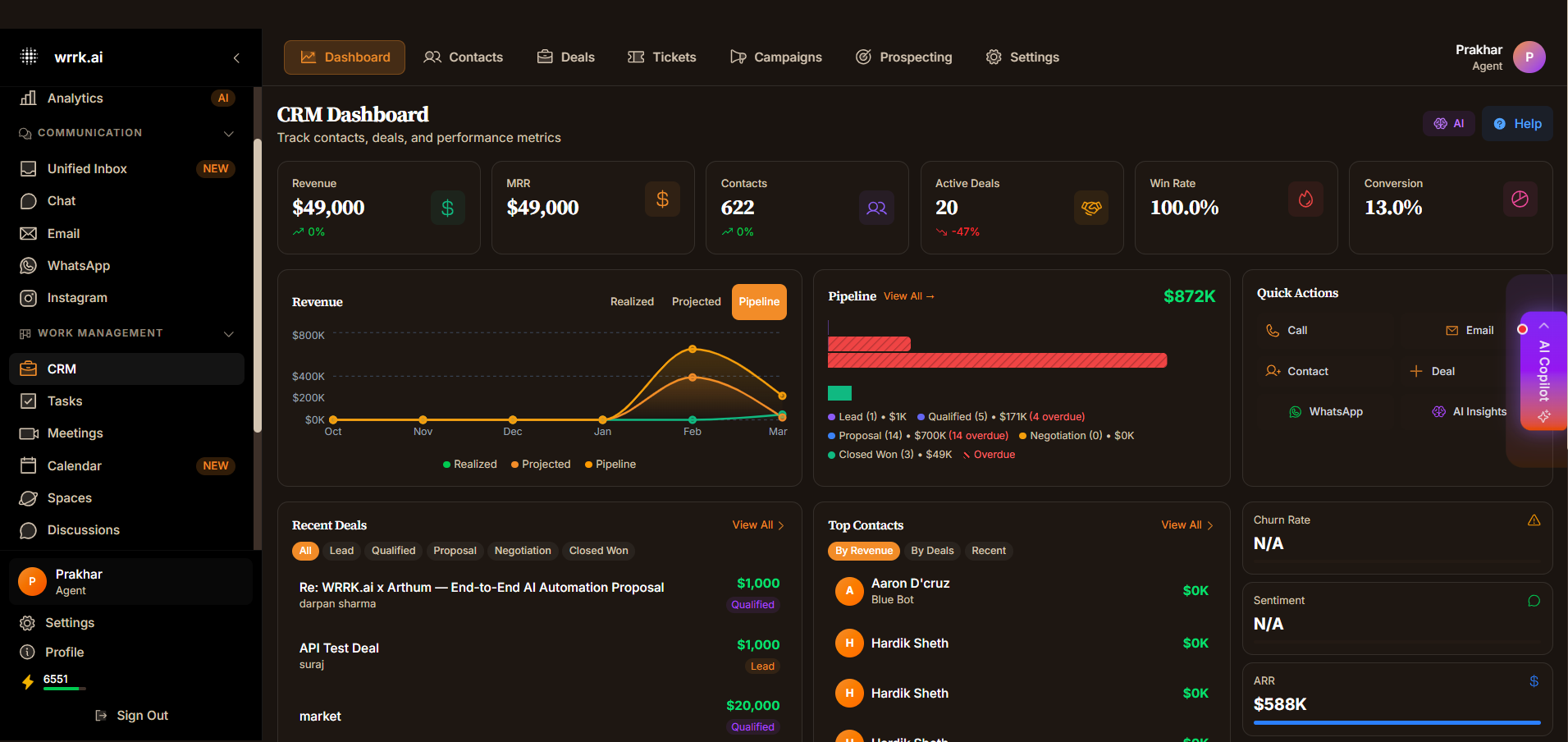
Task: Open the Prospecting tab
Action: coord(903,57)
